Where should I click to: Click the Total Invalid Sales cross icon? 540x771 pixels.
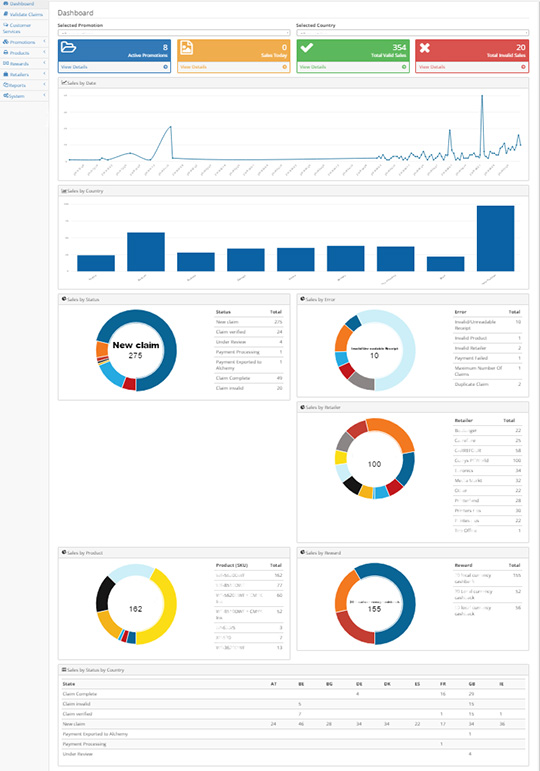point(425,48)
